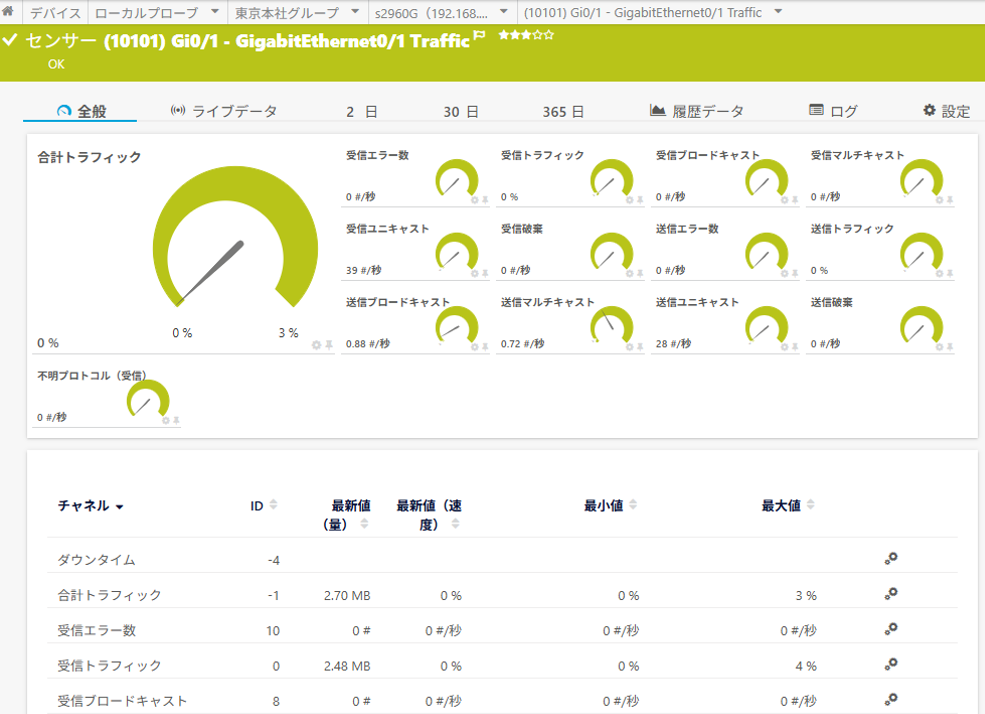Open the 履歴データ tab

697,111
